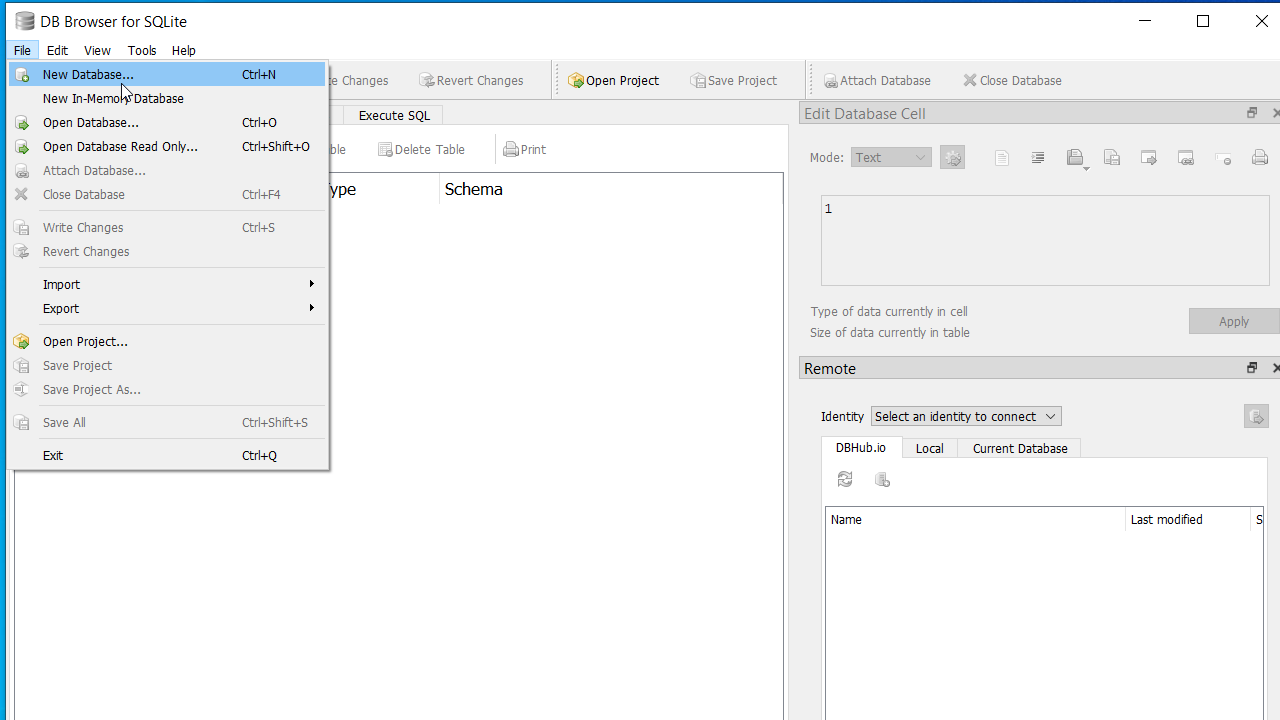Screen dimensions: 1280x720
Task: Click the clone database icon in Remote
Action: coord(882,480)
